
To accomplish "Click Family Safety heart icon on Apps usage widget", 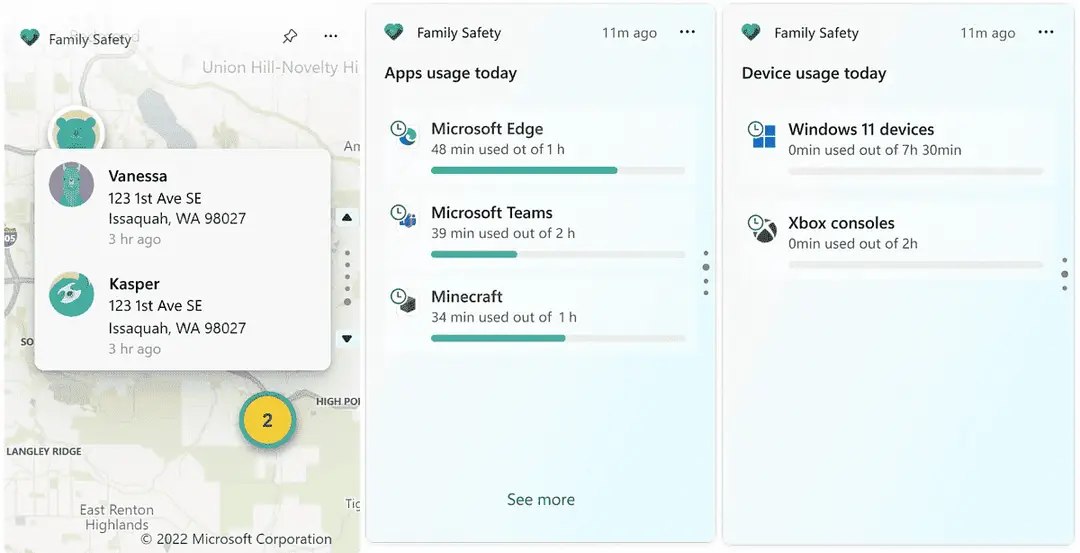I will [393, 32].
